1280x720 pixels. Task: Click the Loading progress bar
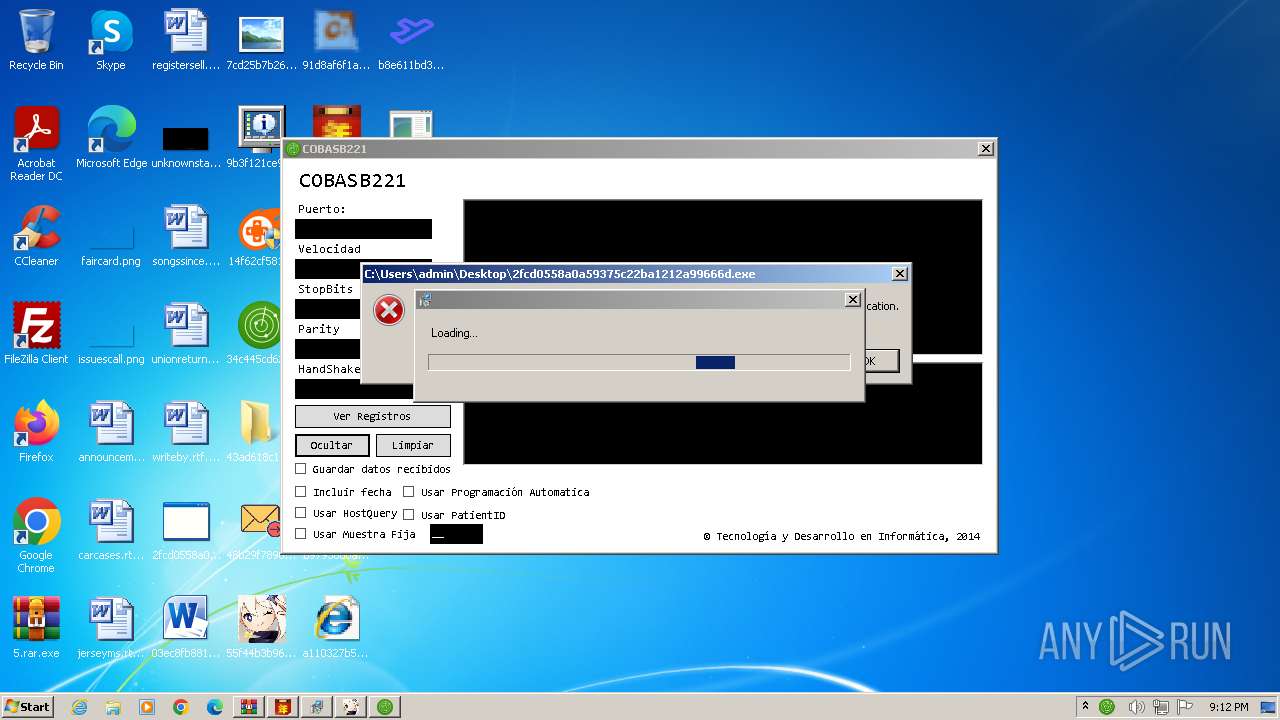639,362
